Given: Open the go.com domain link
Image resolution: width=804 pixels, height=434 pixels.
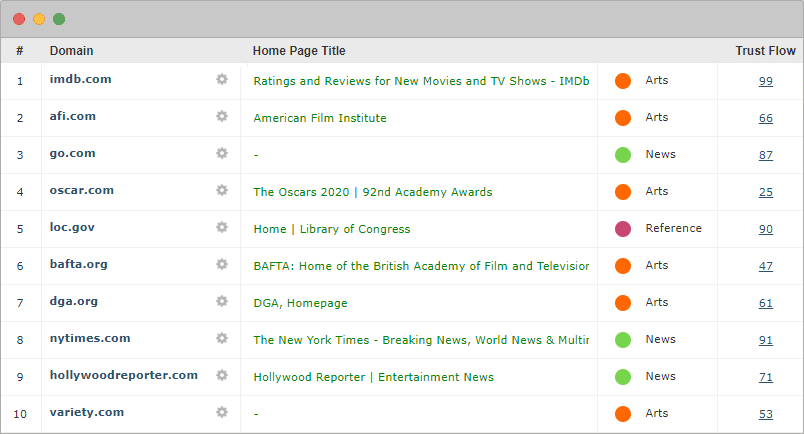Looking at the screenshot, I should tap(72, 153).
